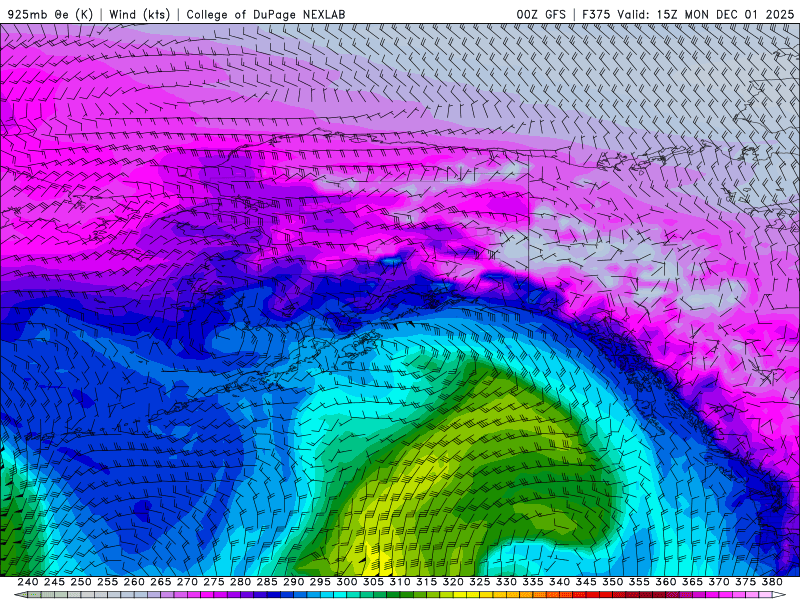Click the 'Wind (kts)' header label

coord(139,14)
